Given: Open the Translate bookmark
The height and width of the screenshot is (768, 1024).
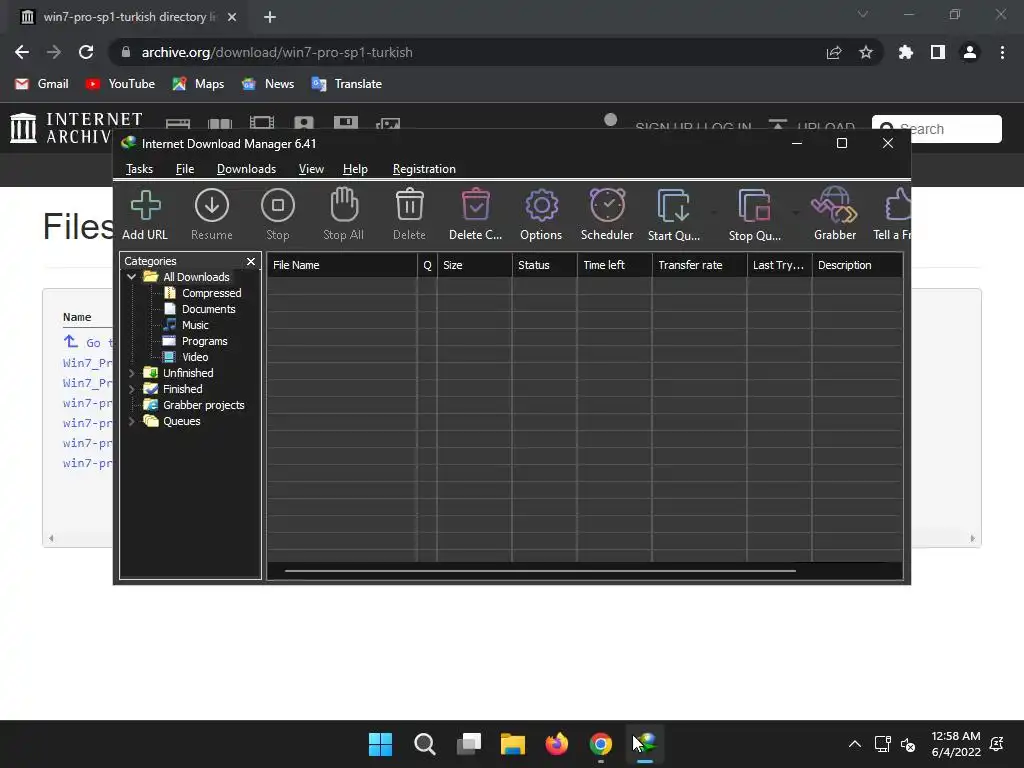Looking at the screenshot, I should [347, 84].
